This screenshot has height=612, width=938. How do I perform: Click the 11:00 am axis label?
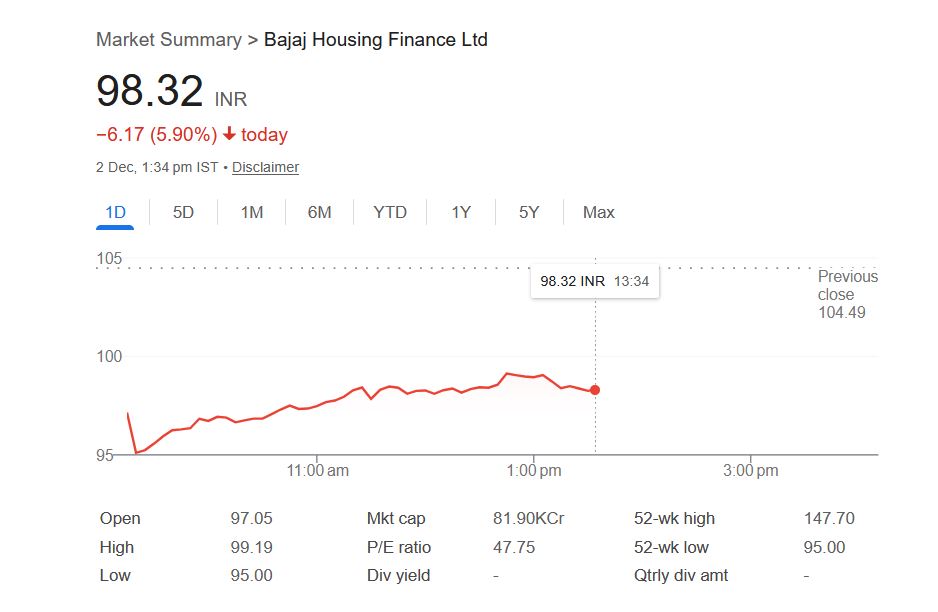point(318,470)
